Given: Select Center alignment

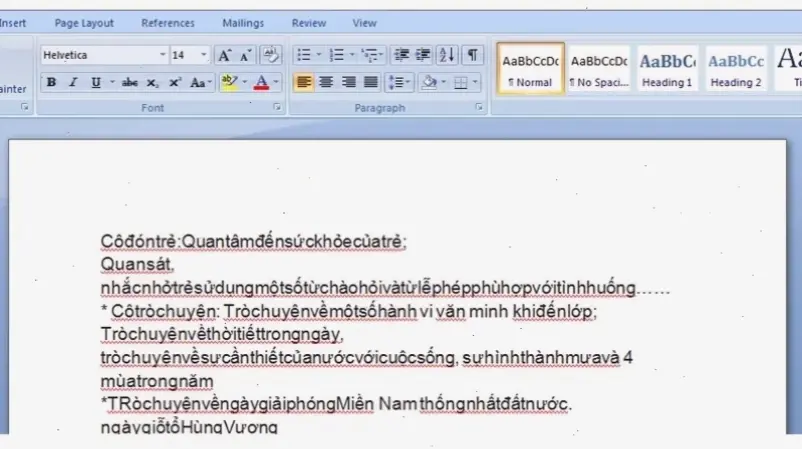Looking at the screenshot, I should 326,82.
